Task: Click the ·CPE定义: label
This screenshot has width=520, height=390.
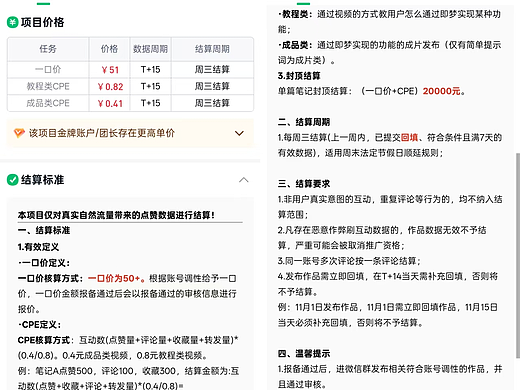Action: point(39,325)
